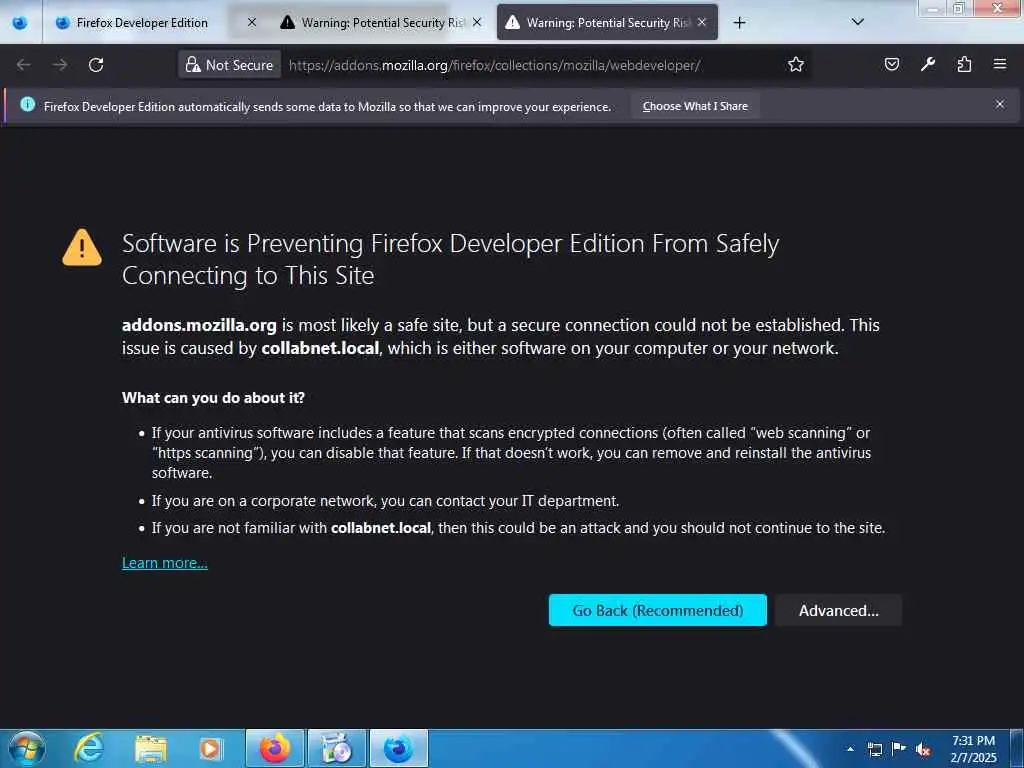Click the taskbar icon with CD disc
The height and width of the screenshot is (768, 1024).
pos(336,748)
